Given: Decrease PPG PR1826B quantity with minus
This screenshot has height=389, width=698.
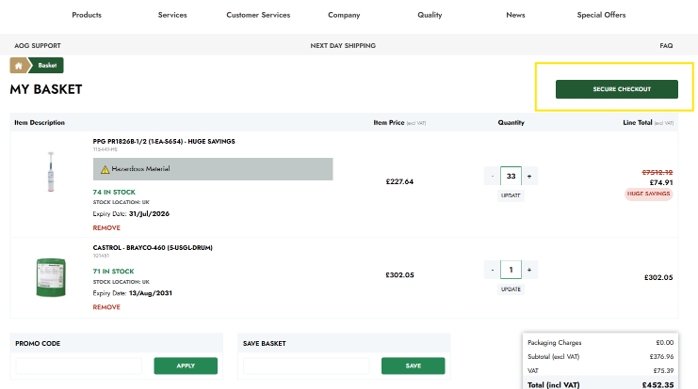Looking at the screenshot, I should point(492,176).
